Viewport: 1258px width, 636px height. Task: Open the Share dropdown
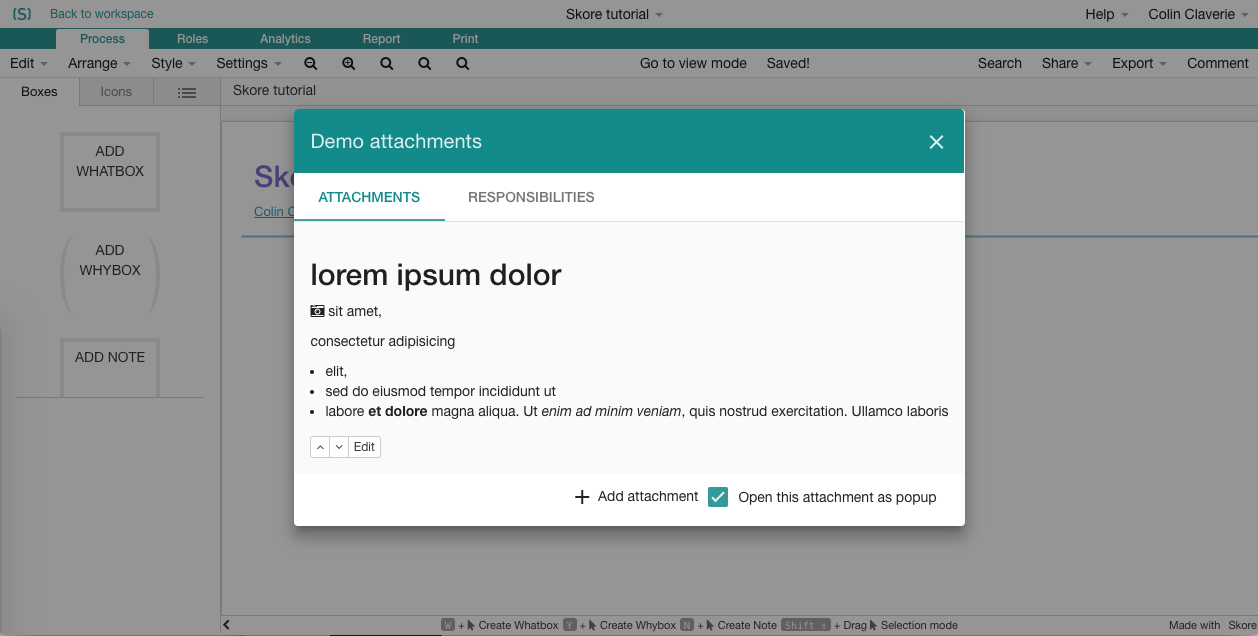click(1067, 63)
